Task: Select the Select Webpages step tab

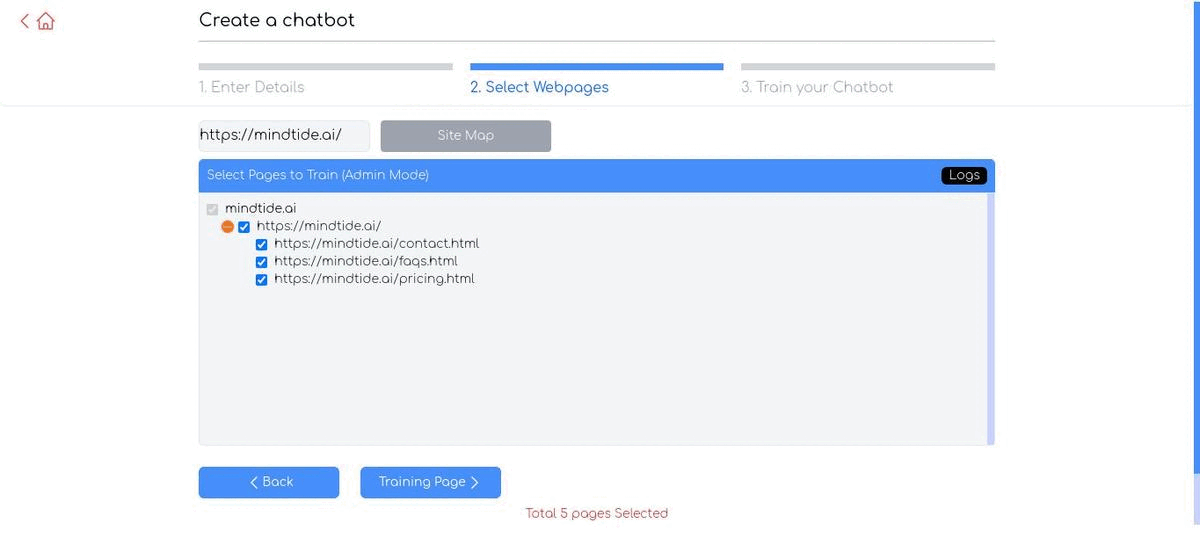Action: (x=539, y=87)
